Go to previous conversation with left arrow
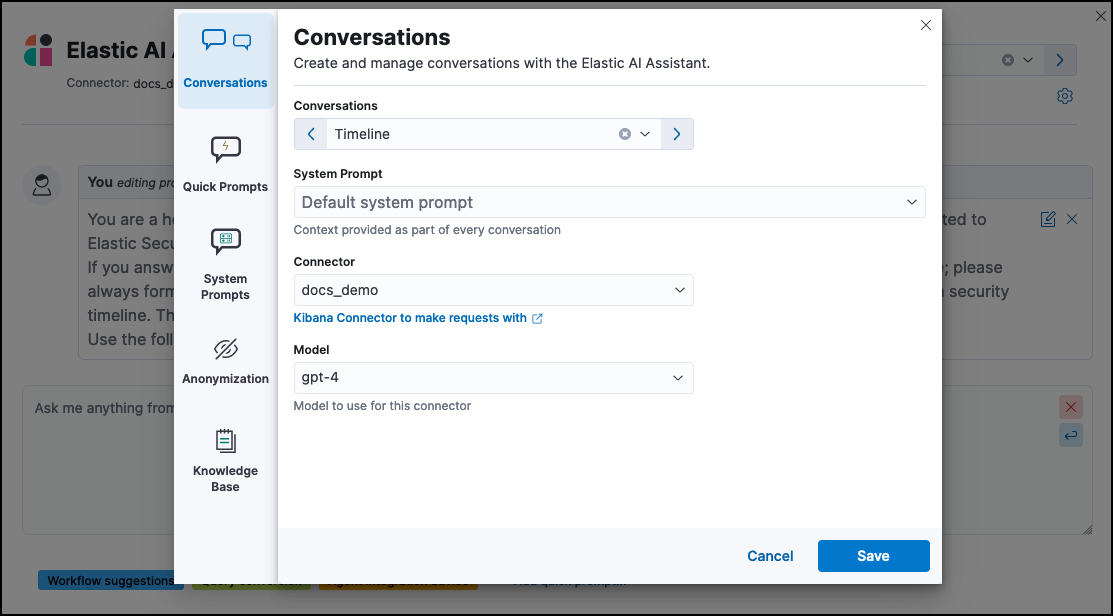This screenshot has height=616, width=1113. coord(310,133)
